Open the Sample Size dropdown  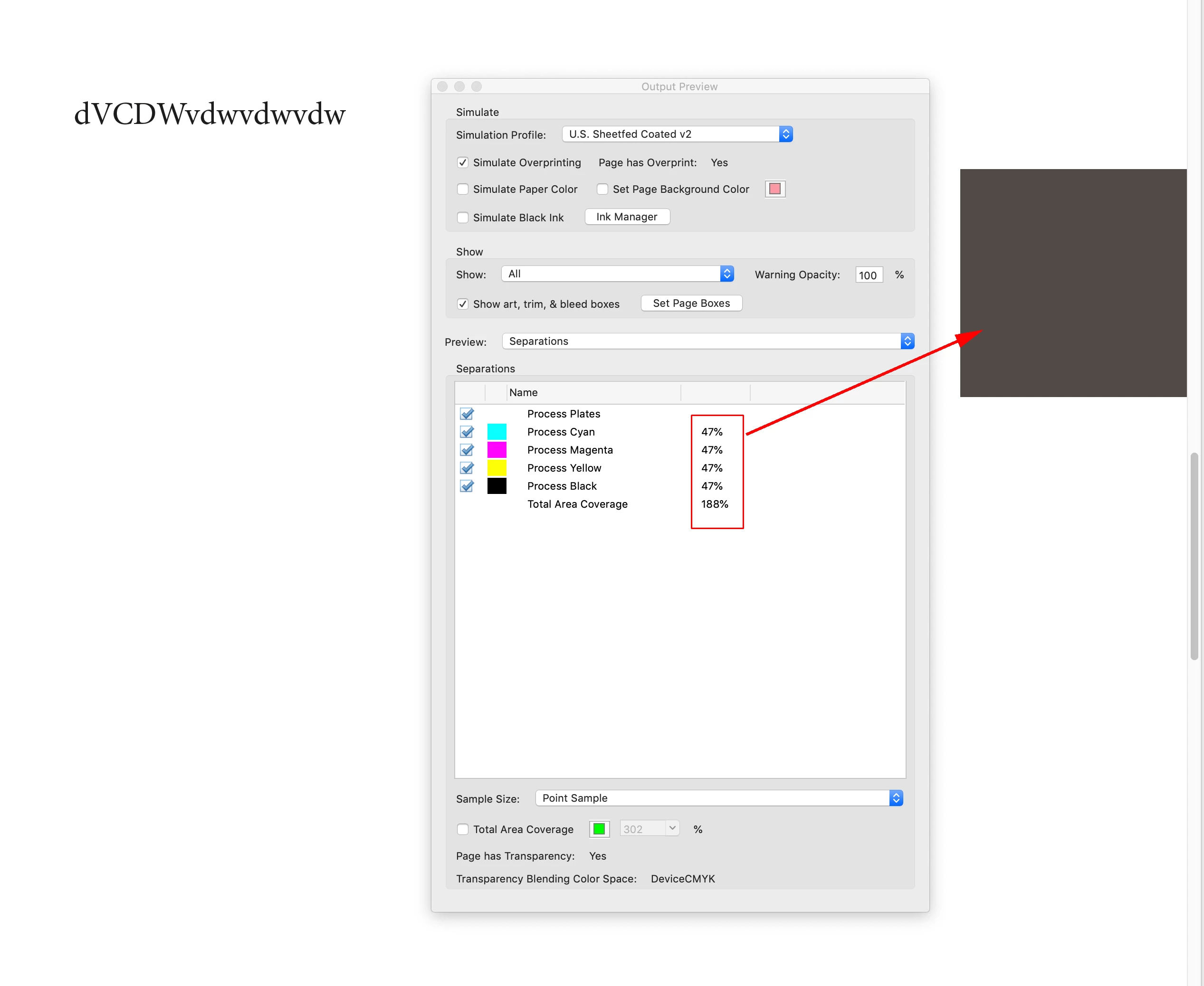pos(719,798)
